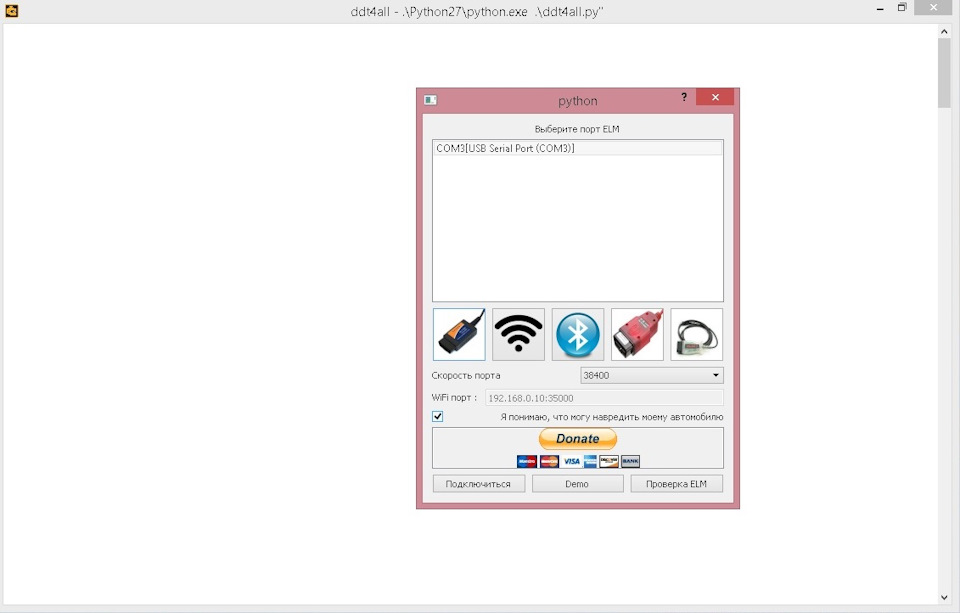
Task: Select the Bluetooth connection icon
Action: click(x=577, y=334)
